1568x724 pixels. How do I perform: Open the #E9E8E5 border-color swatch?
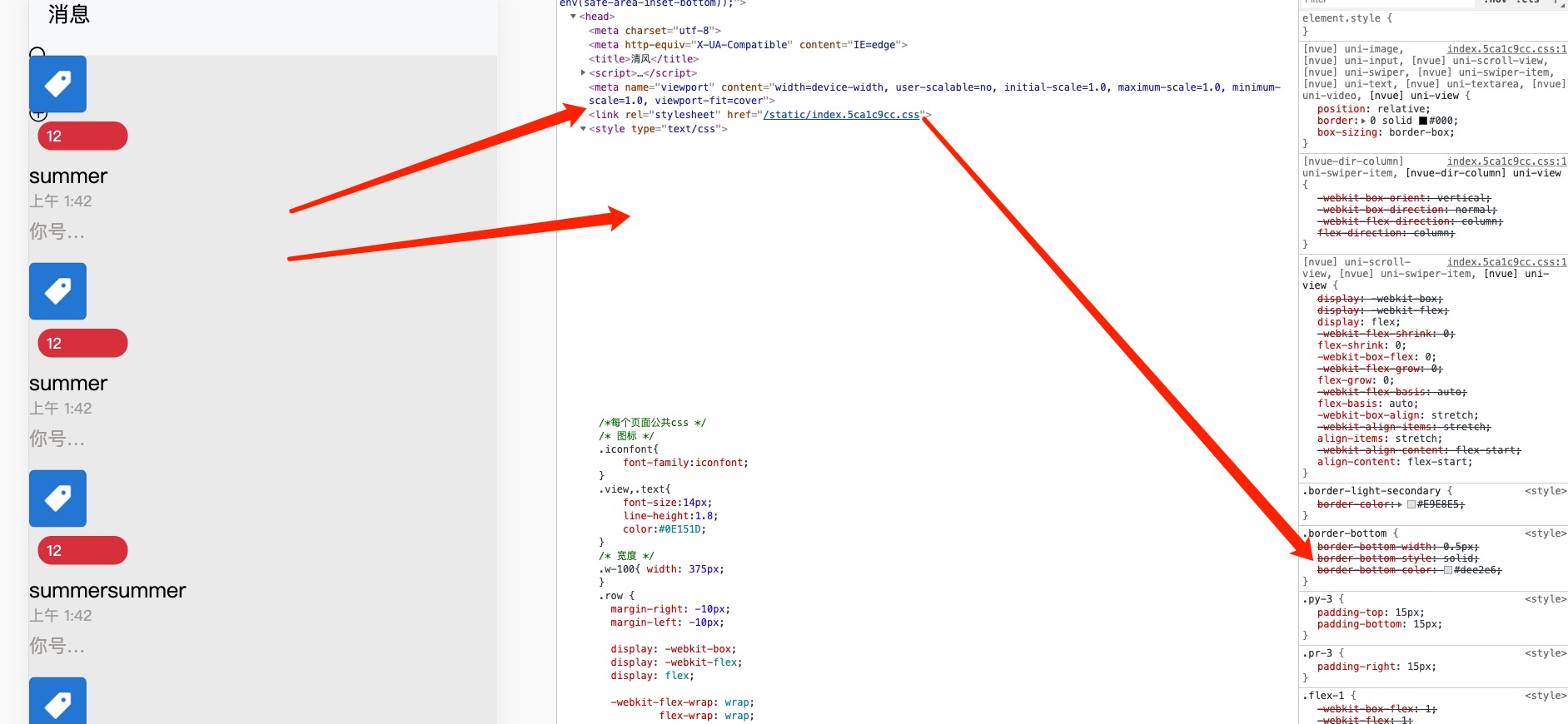(x=1411, y=504)
